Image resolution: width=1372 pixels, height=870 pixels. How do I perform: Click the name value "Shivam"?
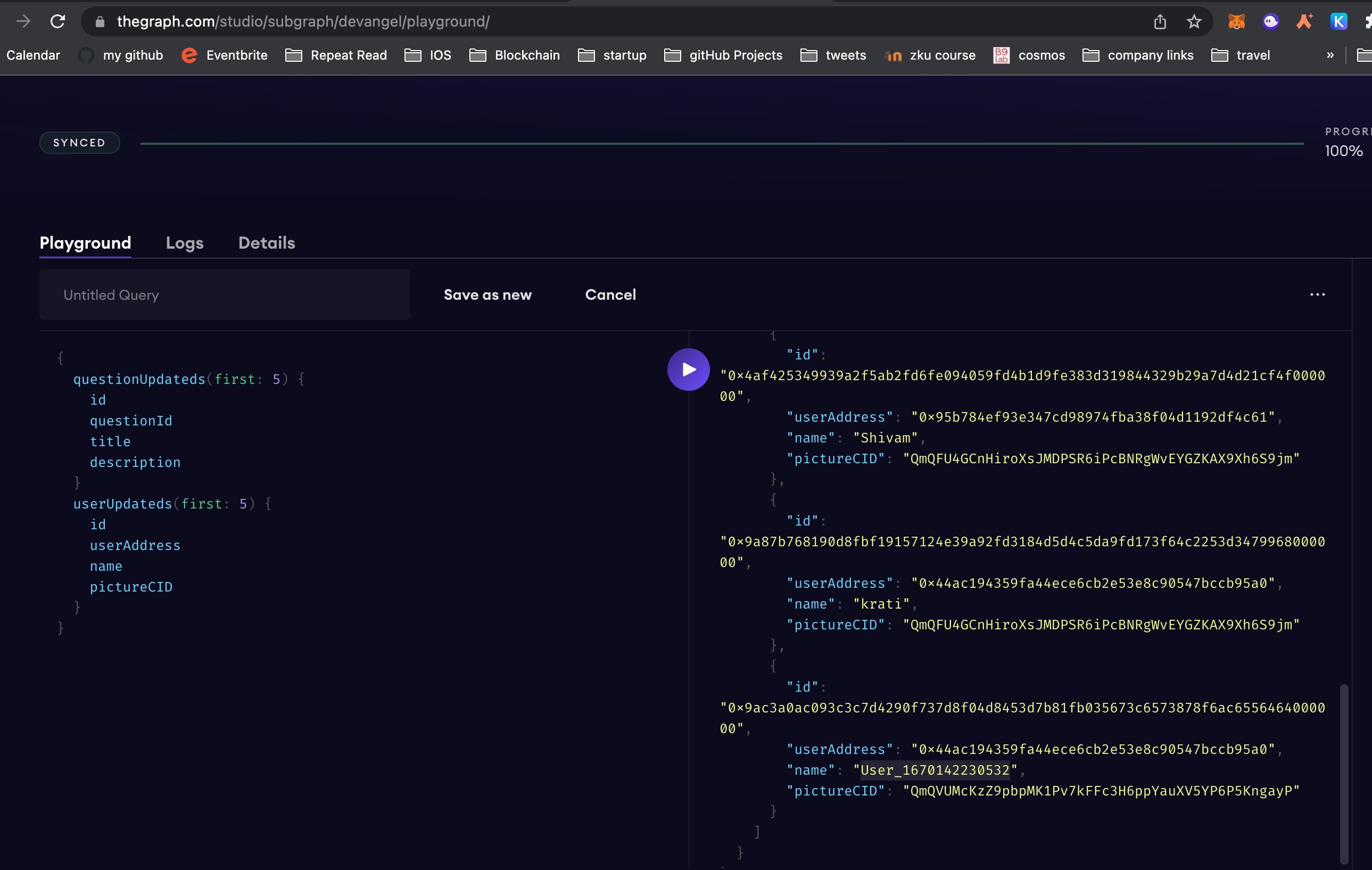pos(886,438)
